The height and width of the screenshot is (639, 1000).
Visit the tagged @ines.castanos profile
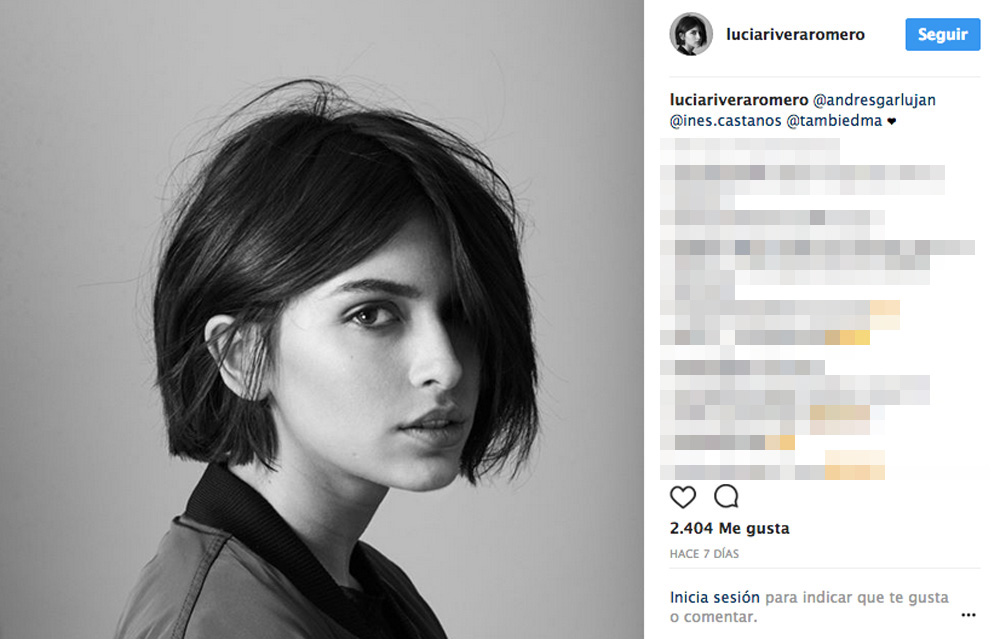tap(725, 121)
